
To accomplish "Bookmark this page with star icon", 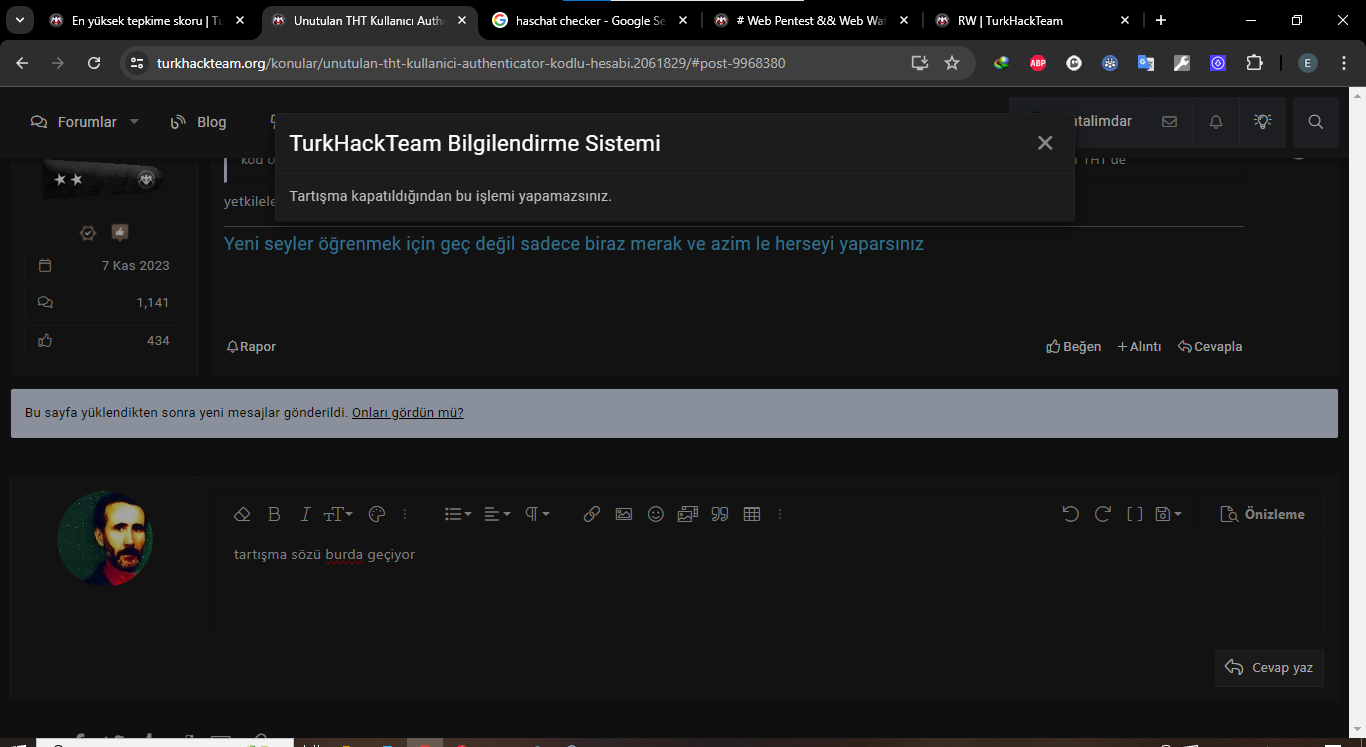I will (x=952, y=63).
